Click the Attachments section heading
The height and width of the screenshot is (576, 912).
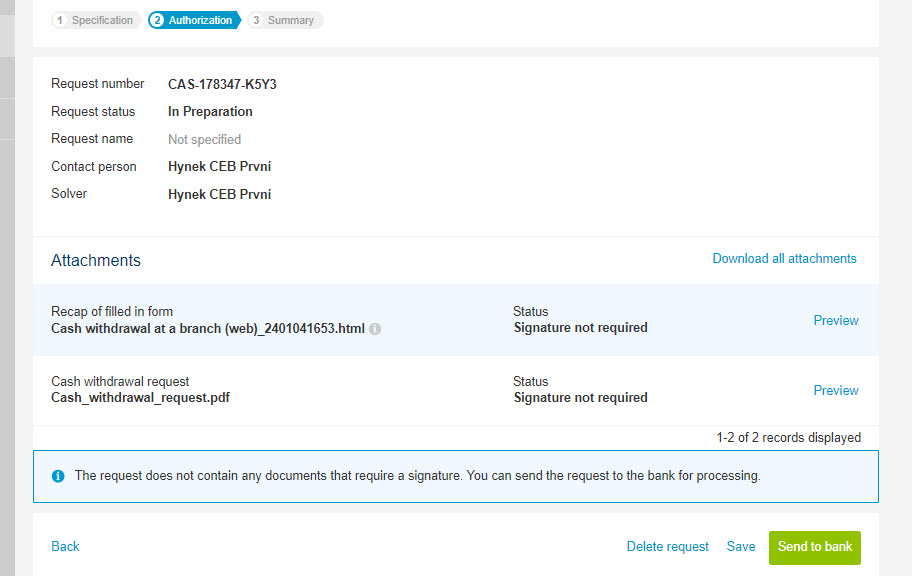pyautogui.click(x=96, y=260)
